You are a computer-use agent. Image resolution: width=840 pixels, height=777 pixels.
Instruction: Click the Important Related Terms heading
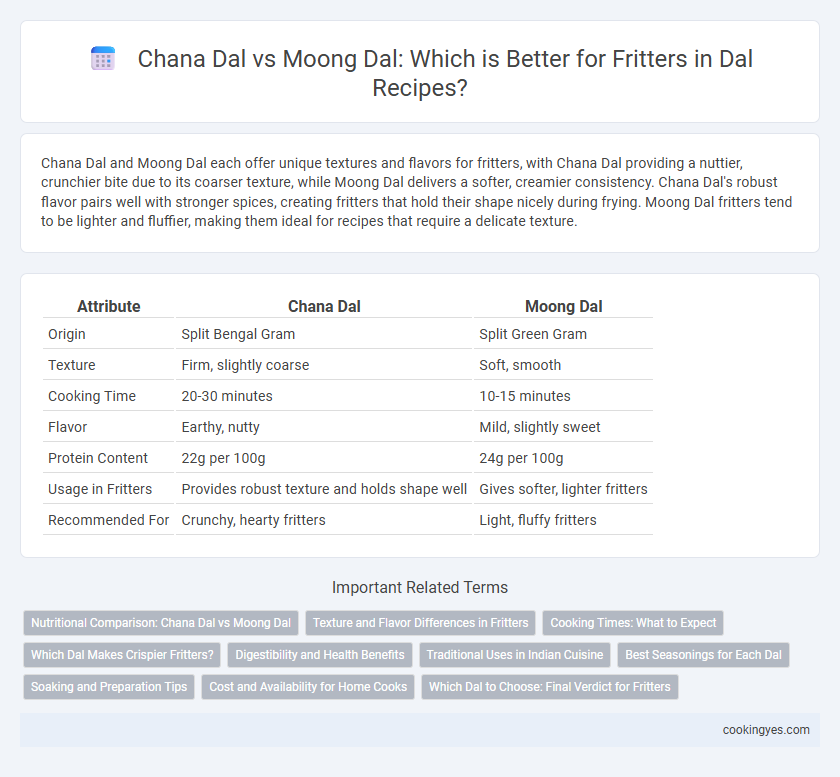[420, 587]
